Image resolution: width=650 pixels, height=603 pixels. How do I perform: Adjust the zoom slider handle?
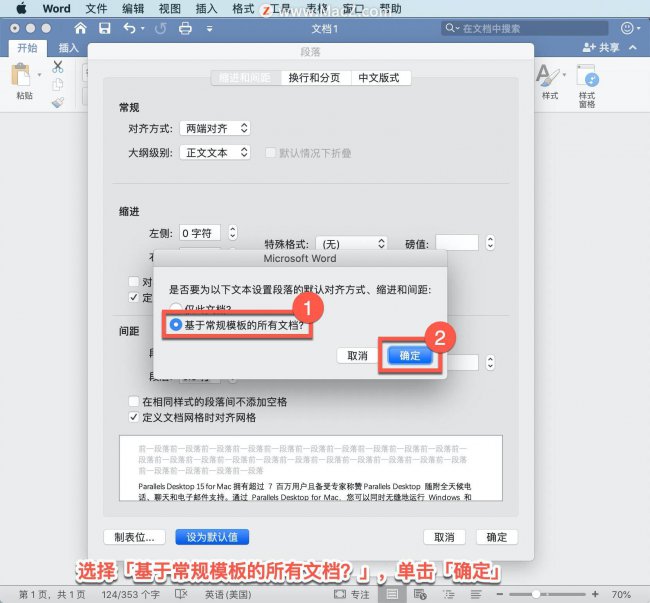click(x=535, y=594)
